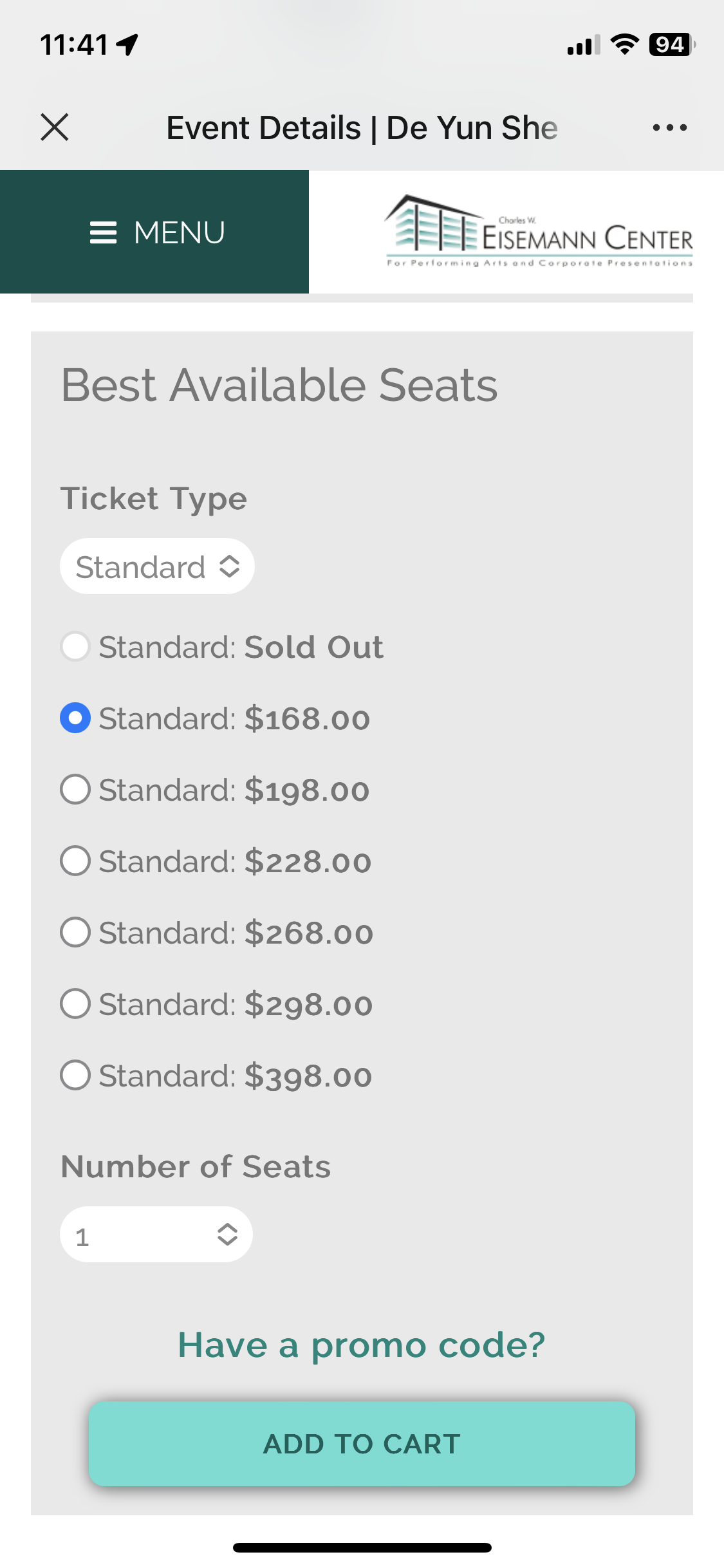
Task: Select the Standard $228.00 radio option
Action: click(x=75, y=861)
